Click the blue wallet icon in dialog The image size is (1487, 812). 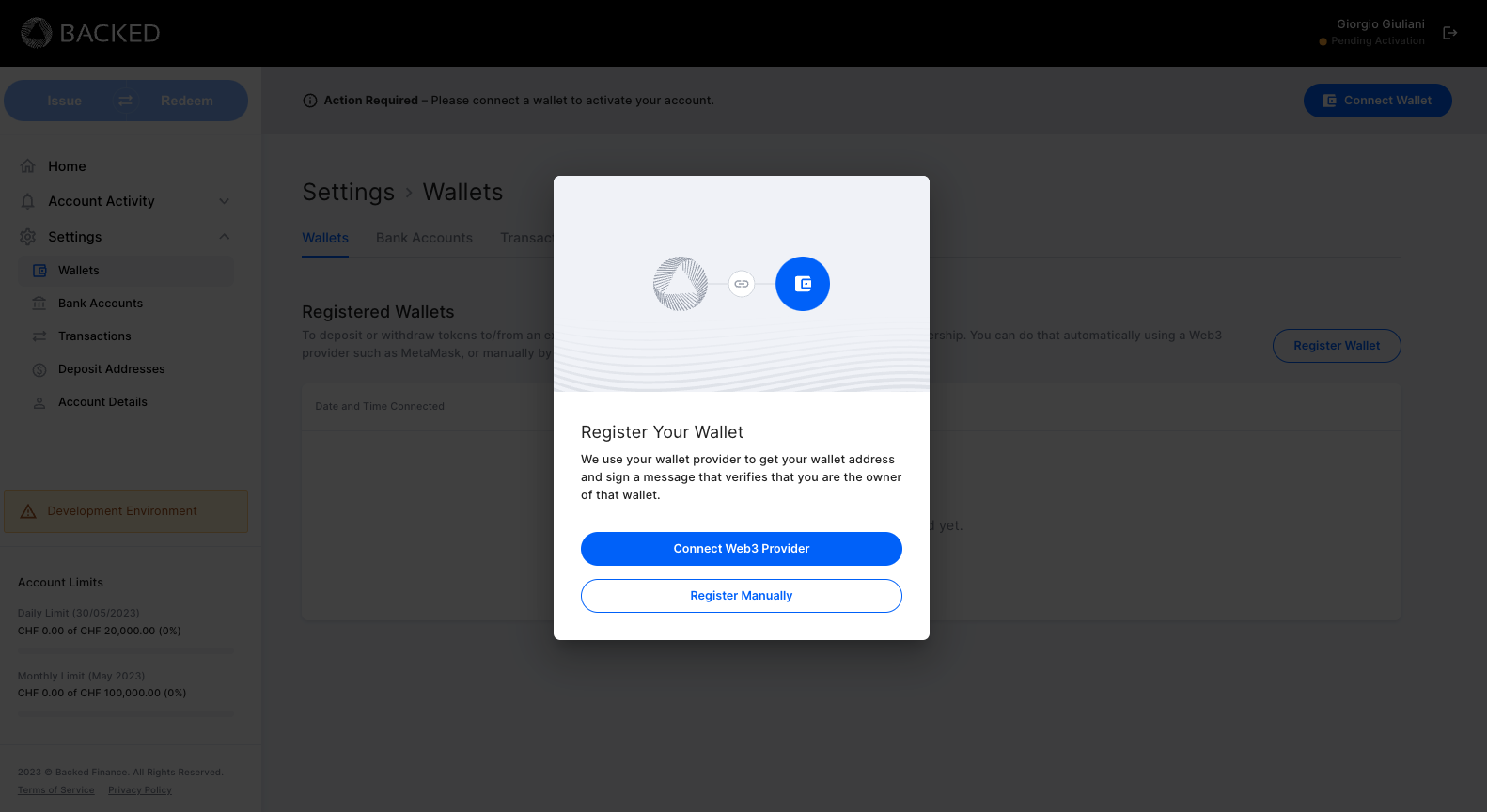click(802, 284)
